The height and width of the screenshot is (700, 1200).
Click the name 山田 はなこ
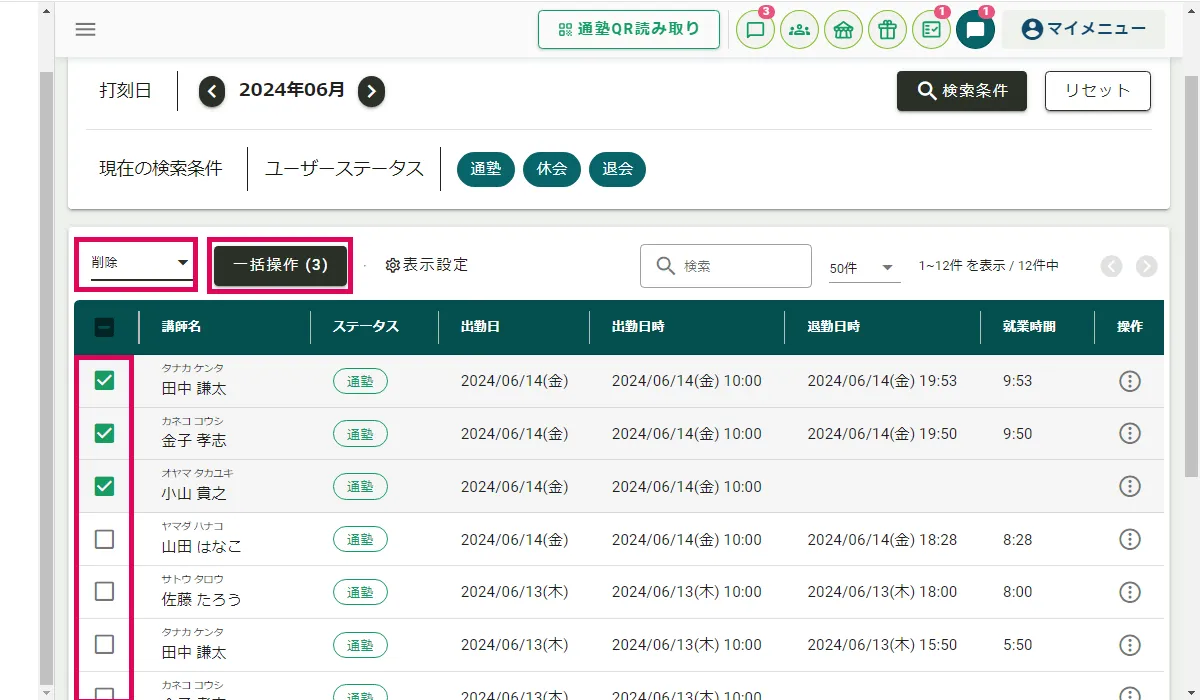(x=201, y=546)
